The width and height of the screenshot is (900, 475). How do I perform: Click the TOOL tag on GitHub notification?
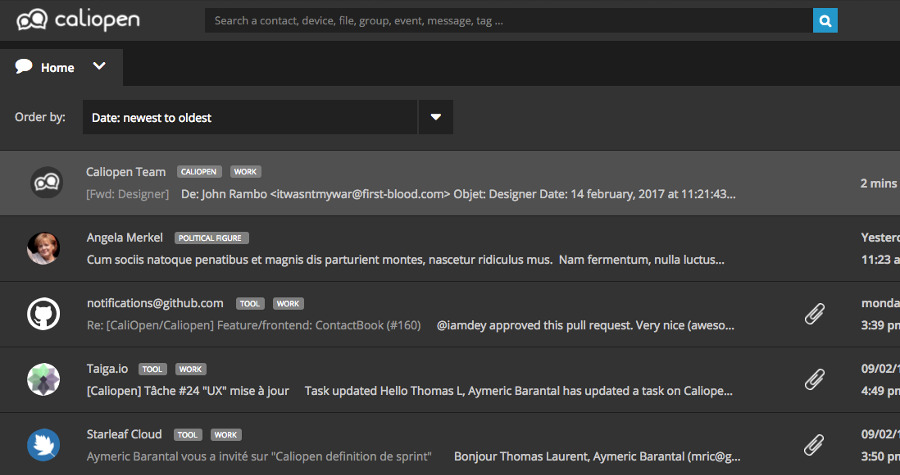(x=250, y=303)
